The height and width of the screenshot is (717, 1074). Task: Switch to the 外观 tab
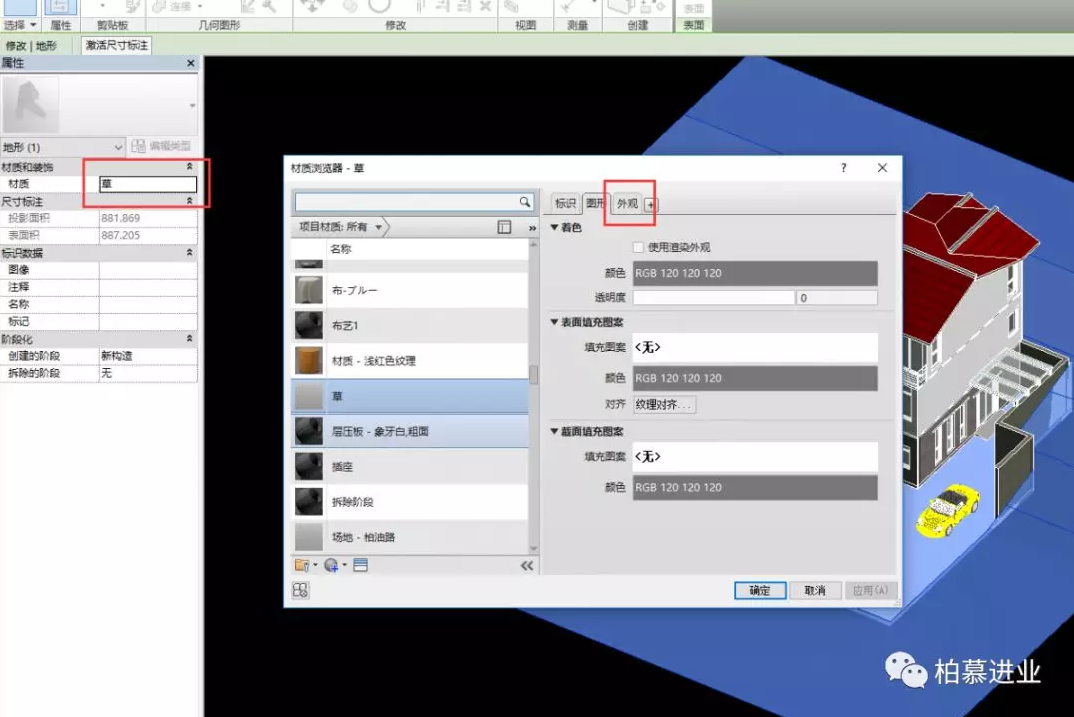point(627,203)
